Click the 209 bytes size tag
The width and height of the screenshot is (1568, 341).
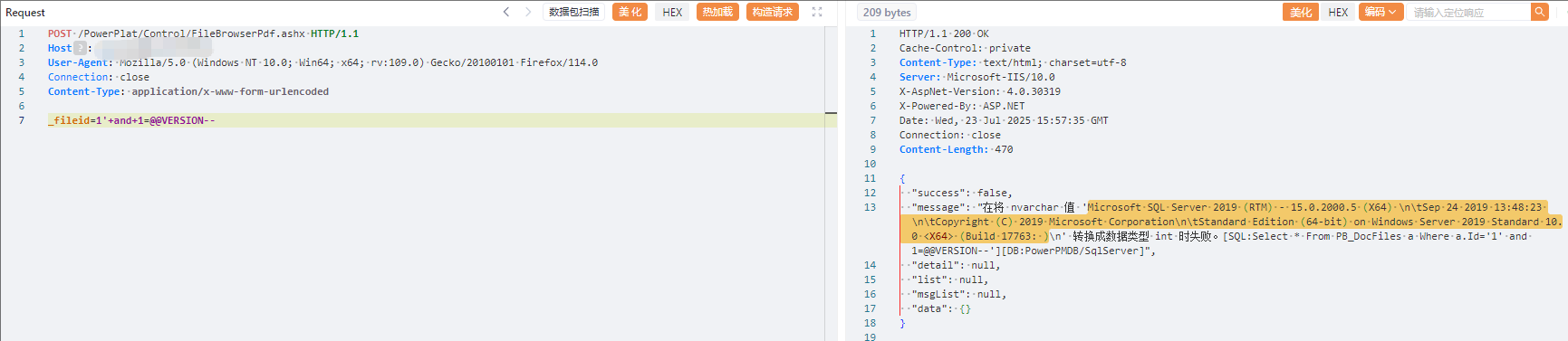pos(887,12)
